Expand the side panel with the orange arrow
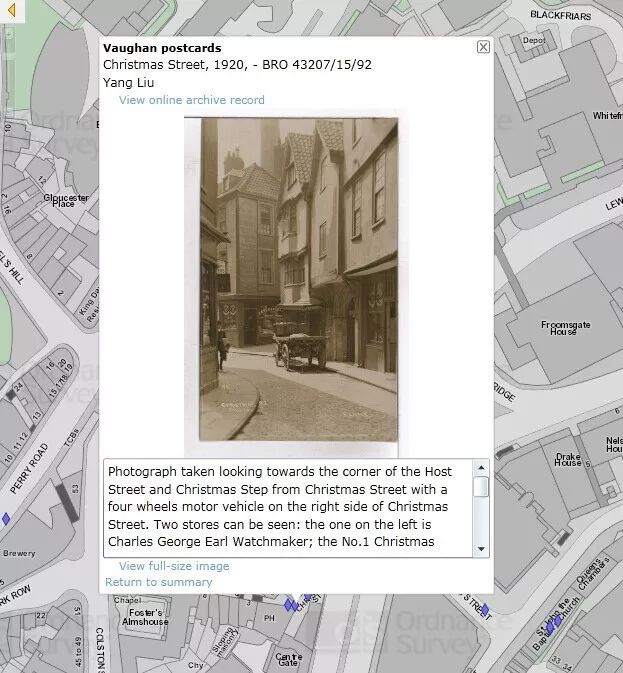Image resolution: width=623 pixels, height=673 pixels. (12, 10)
